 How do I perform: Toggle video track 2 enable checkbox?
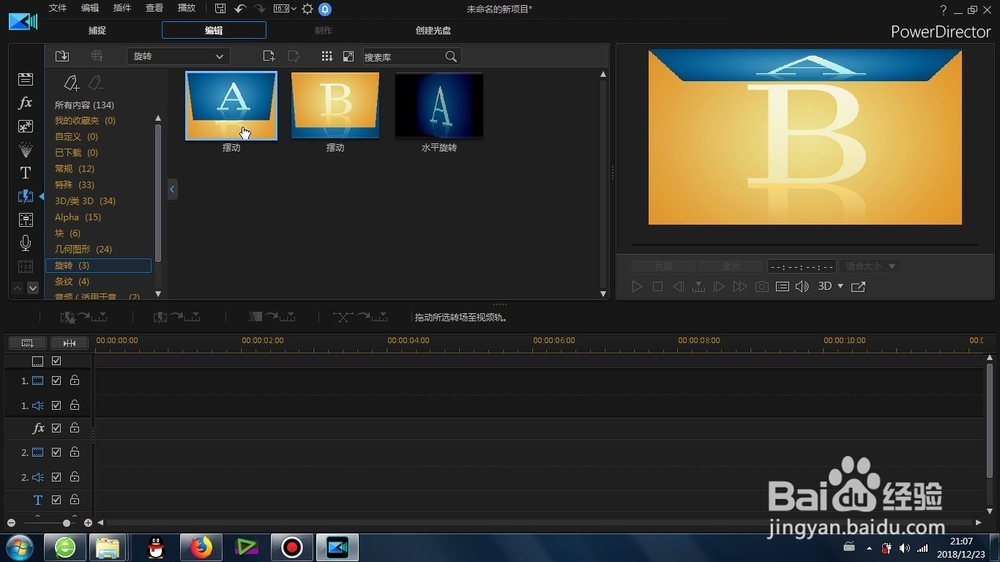[x=56, y=452]
